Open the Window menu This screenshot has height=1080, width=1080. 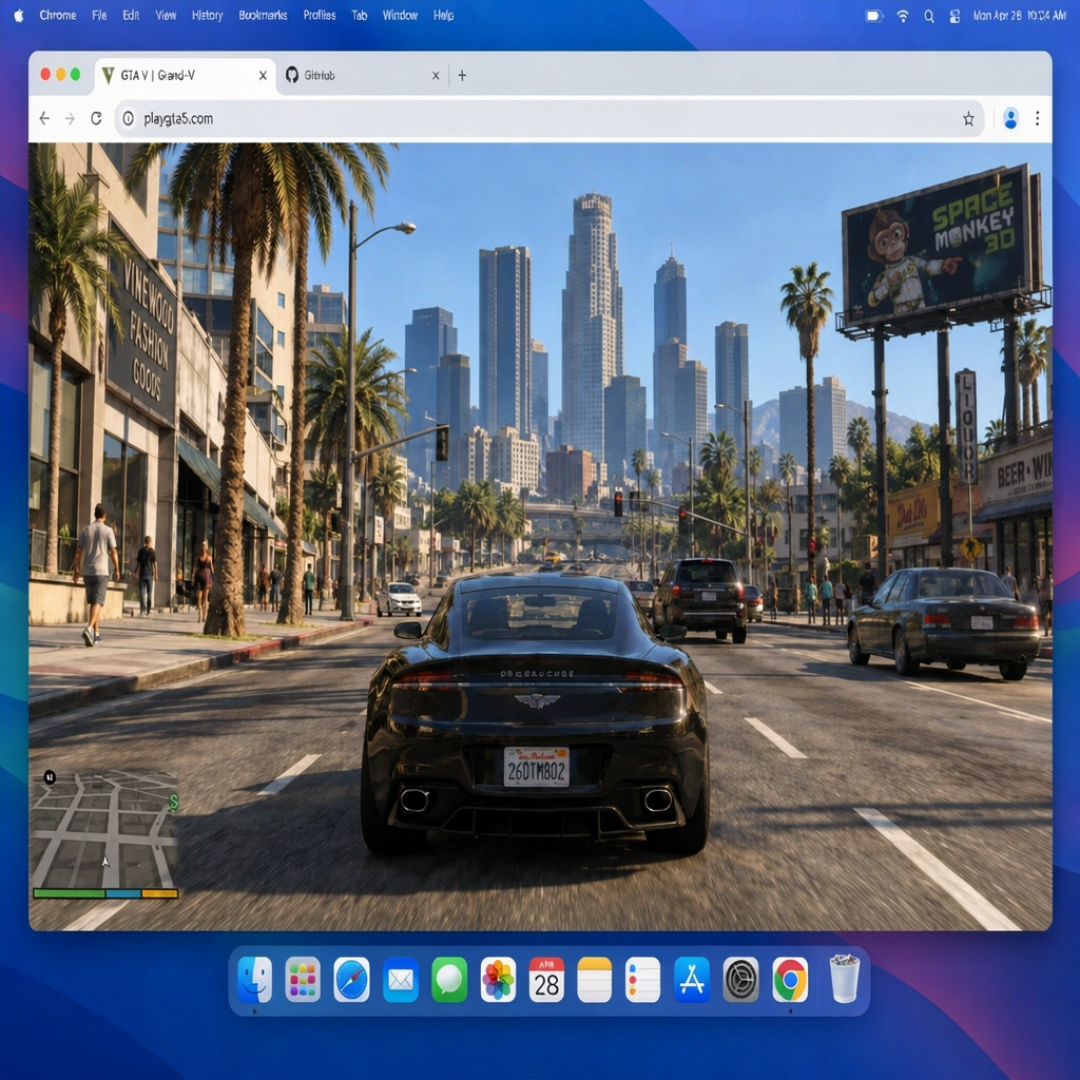click(400, 15)
